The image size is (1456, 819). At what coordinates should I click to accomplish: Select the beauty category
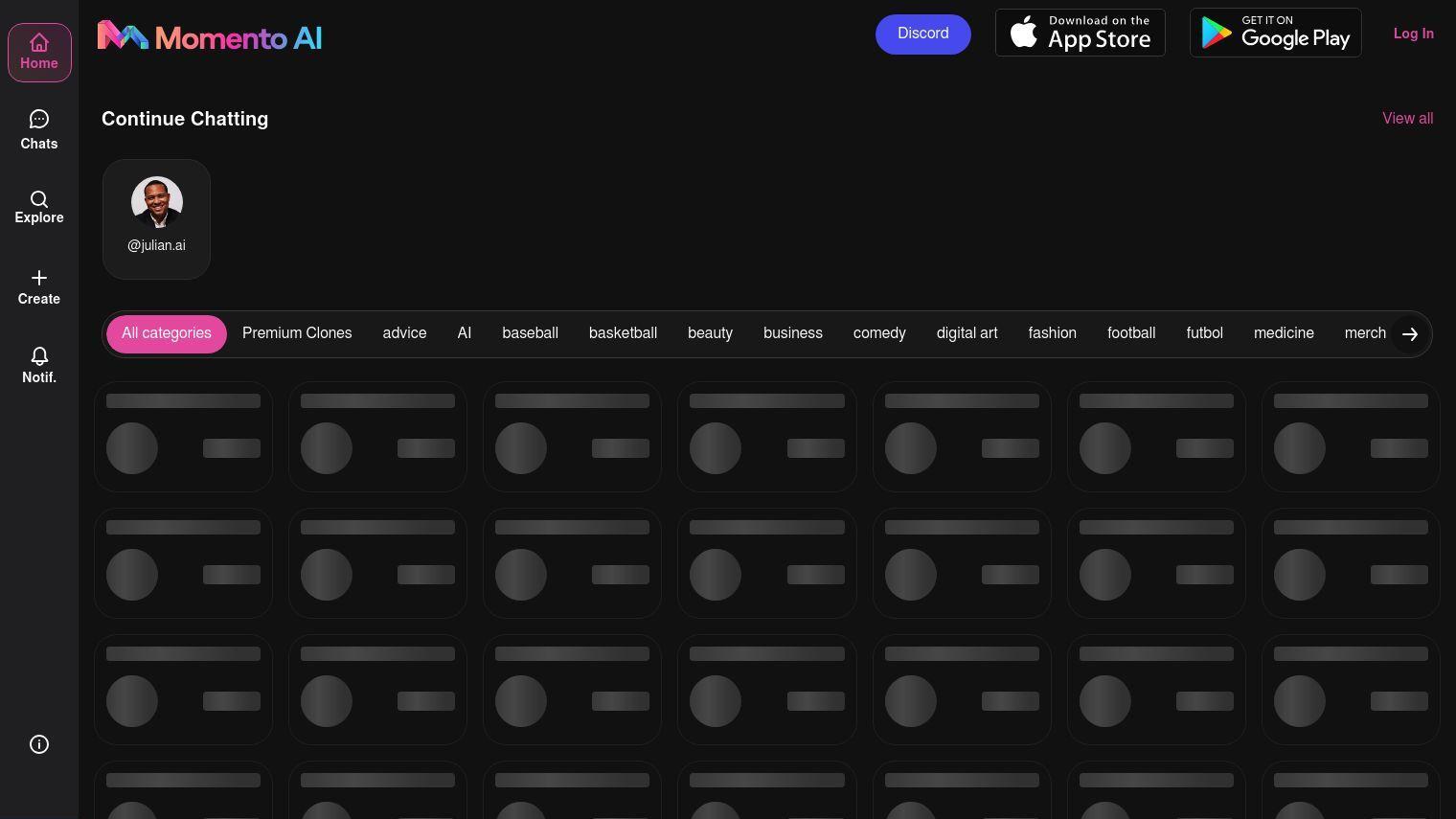click(710, 333)
